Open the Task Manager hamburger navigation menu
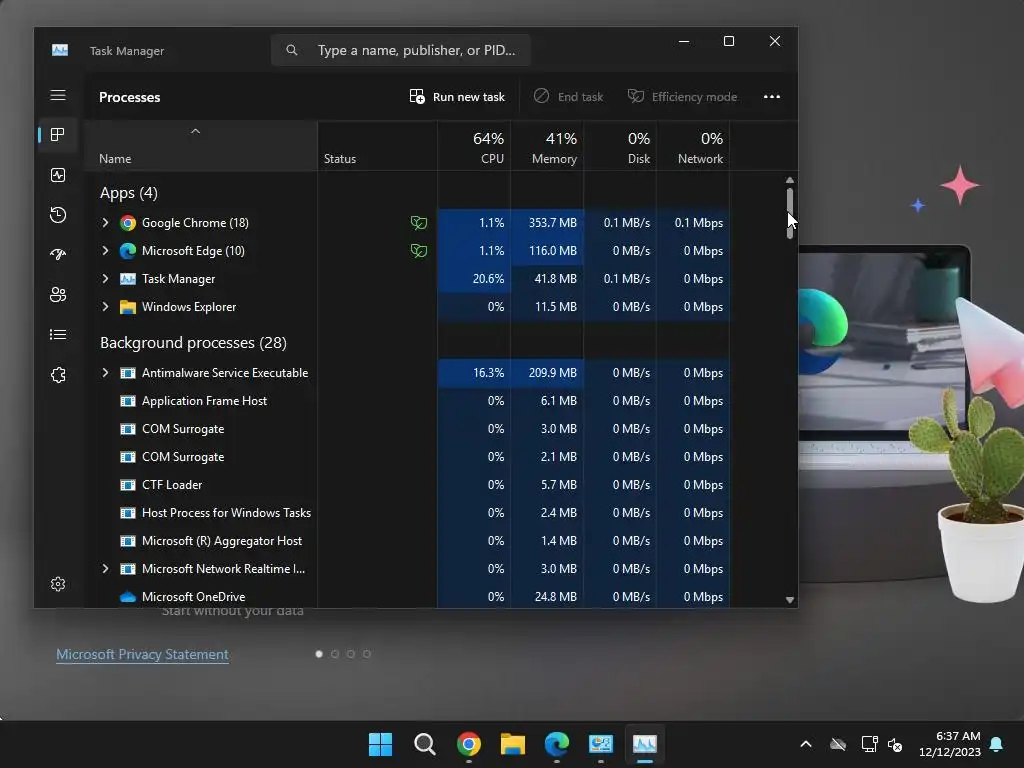1024x768 pixels. pyautogui.click(x=58, y=95)
